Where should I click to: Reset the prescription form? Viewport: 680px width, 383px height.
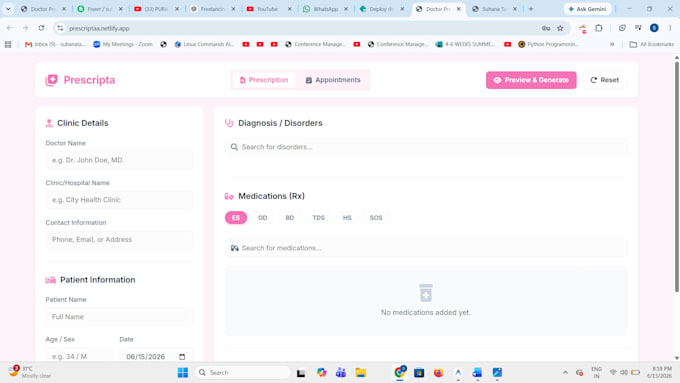click(605, 80)
